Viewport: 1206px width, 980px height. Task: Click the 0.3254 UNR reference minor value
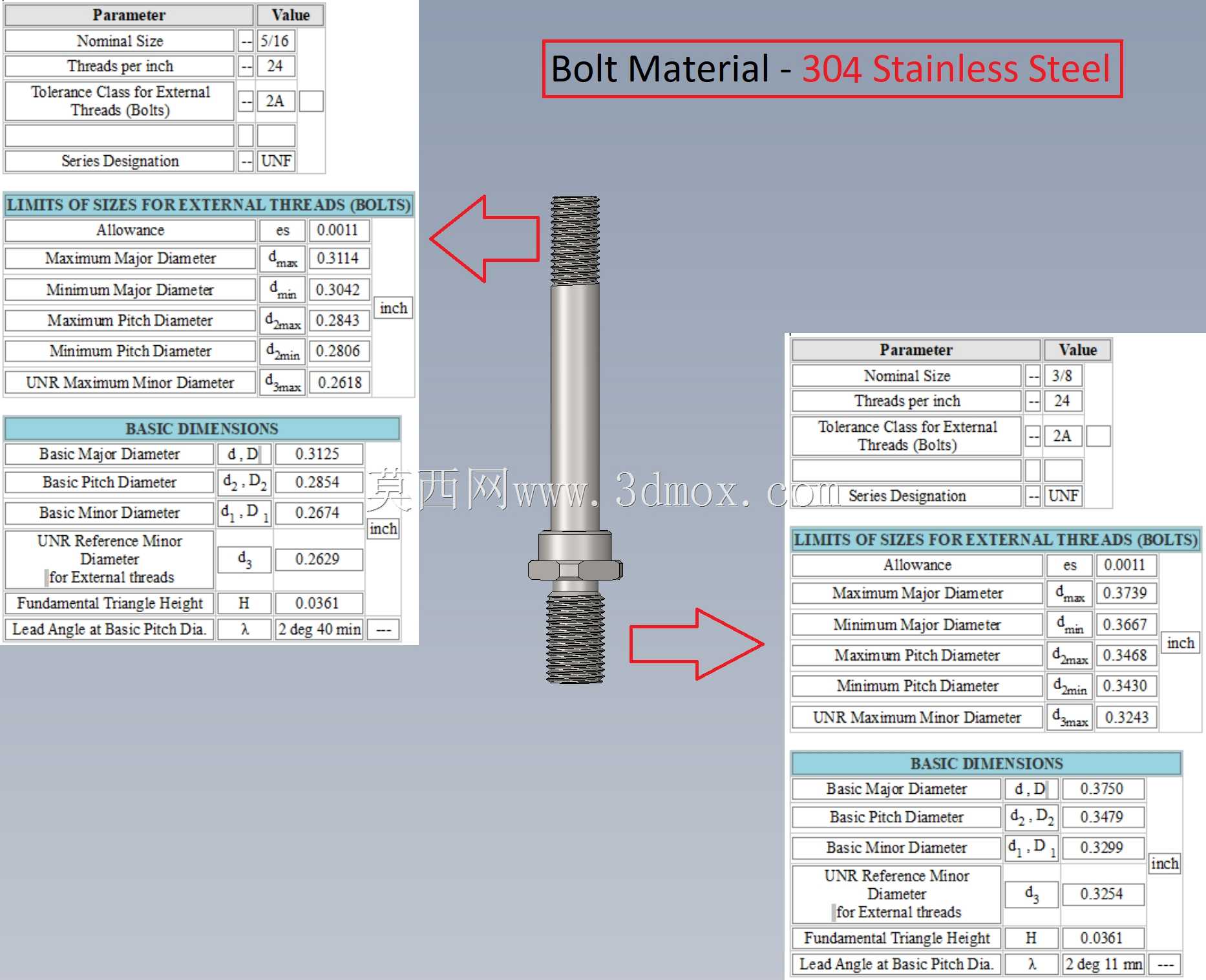(1103, 894)
